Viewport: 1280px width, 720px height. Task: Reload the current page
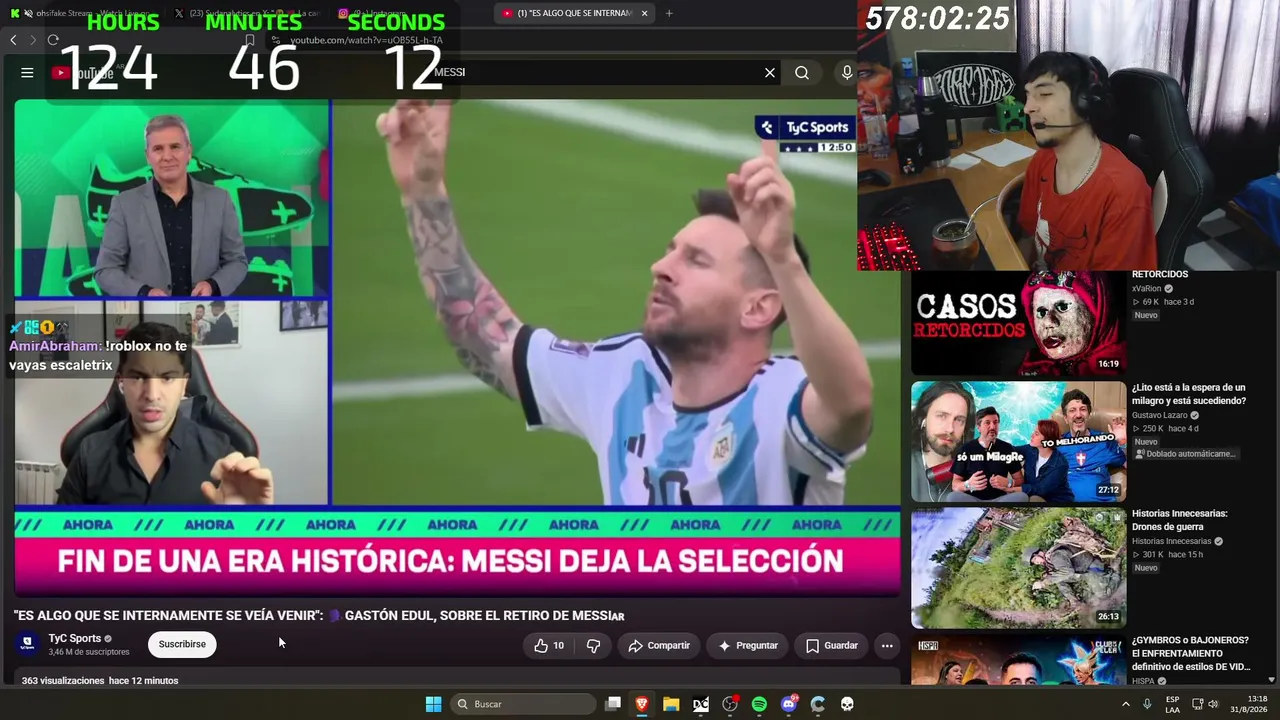53,40
